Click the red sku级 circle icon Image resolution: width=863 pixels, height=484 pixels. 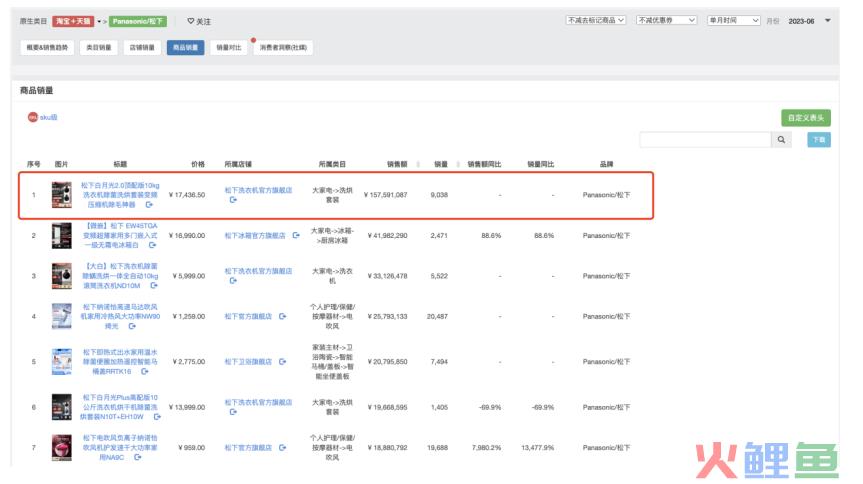(32, 117)
